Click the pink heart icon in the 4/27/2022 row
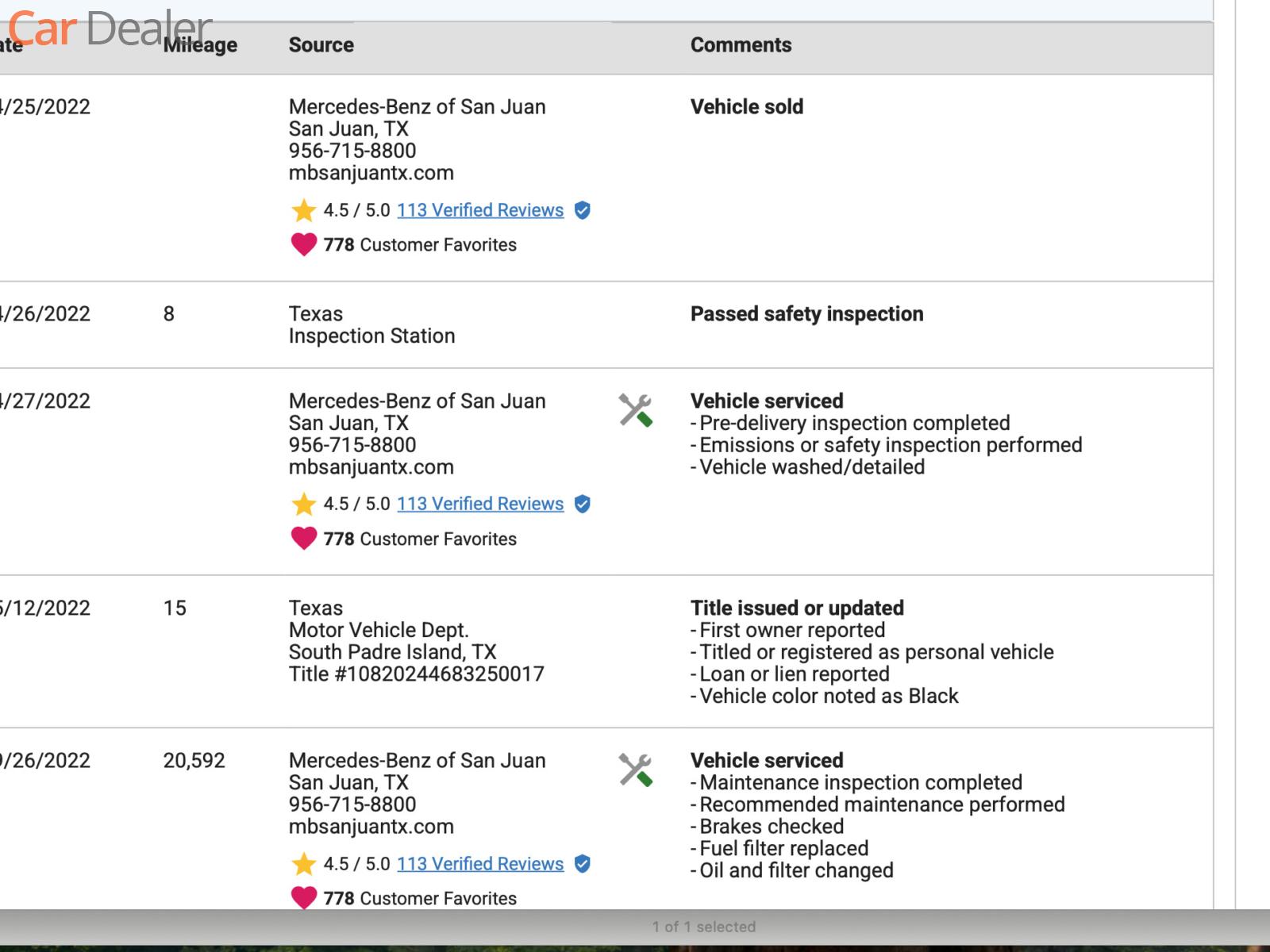Screen dimensions: 1270x952 (303, 539)
